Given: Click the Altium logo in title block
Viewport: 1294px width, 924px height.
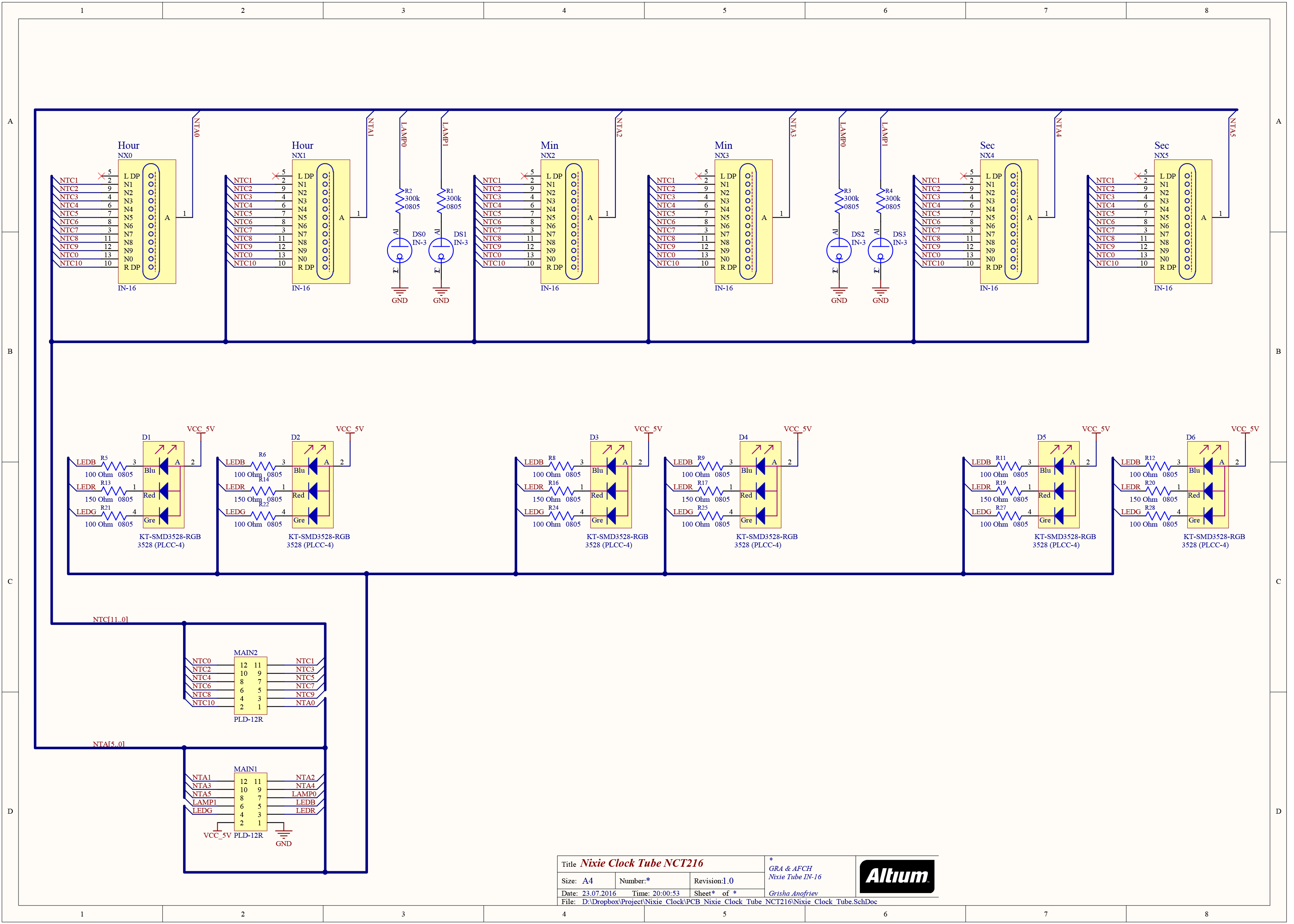Looking at the screenshot, I should coord(896,876).
